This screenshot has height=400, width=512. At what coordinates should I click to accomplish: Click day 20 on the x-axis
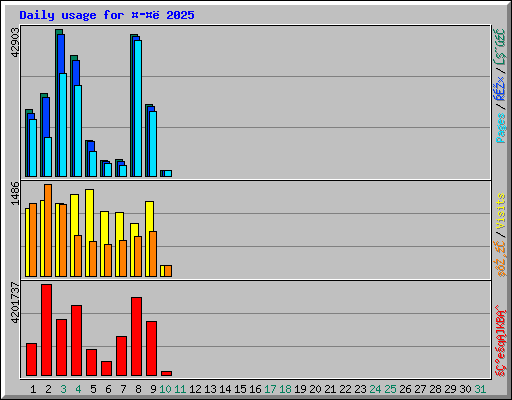[x=315, y=389]
